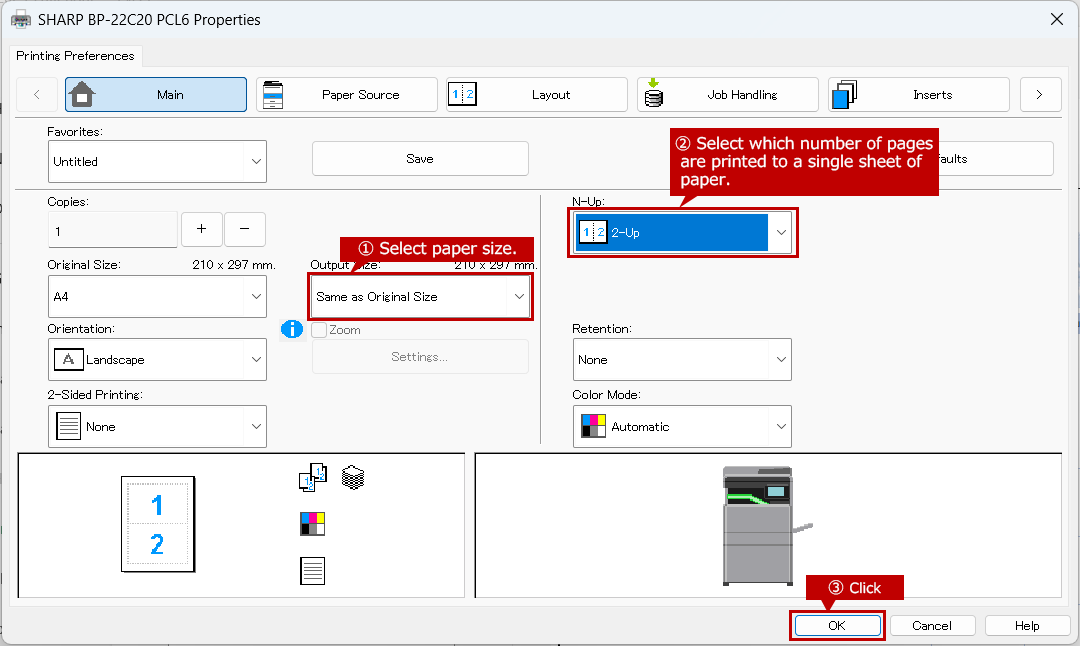Open the Retention dropdown showing None
Viewport: 1080px width, 646px height.
click(682, 360)
